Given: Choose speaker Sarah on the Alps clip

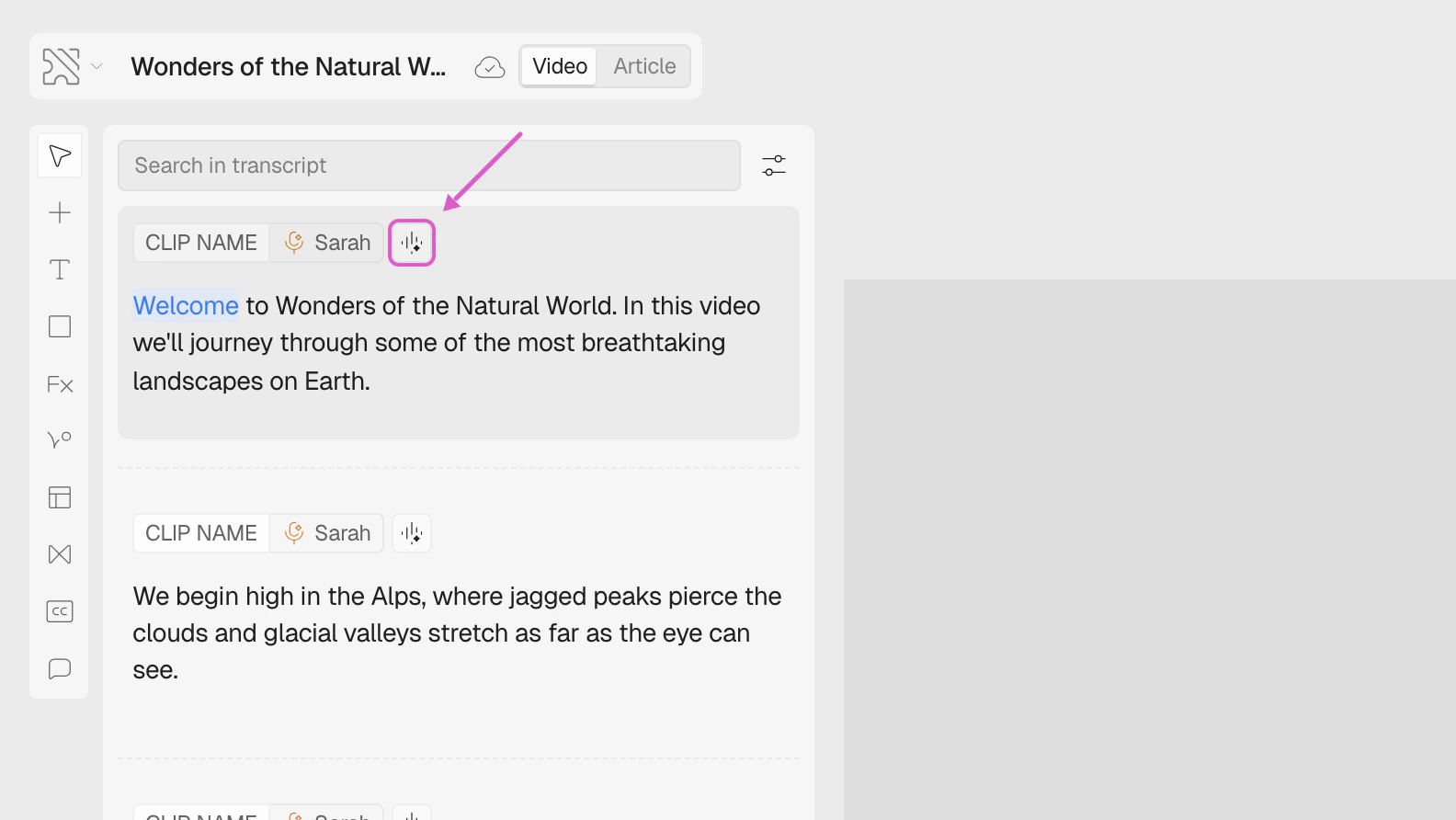Looking at the screenshot, I should [326, 533].
